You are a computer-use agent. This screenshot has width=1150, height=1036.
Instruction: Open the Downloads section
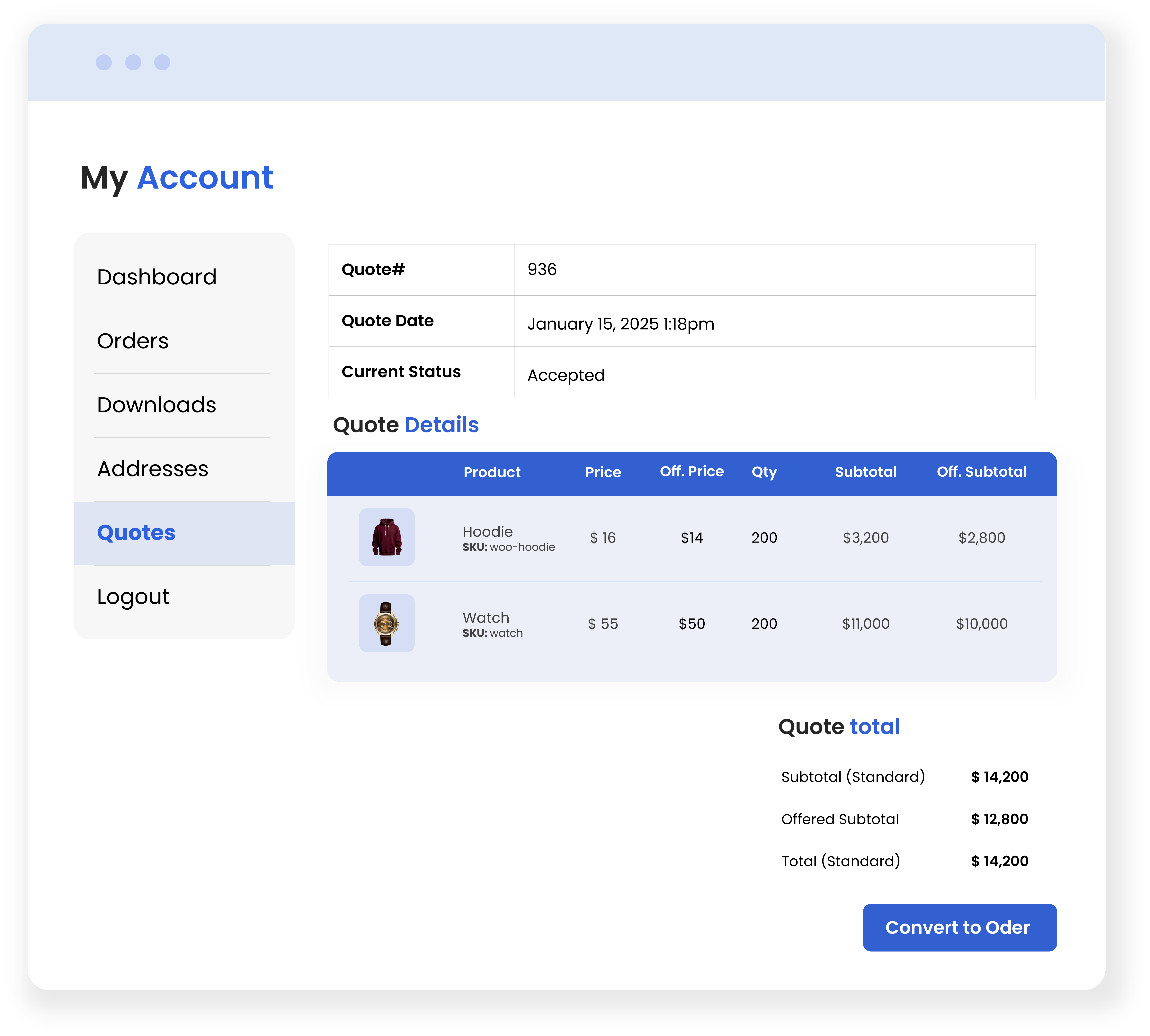[156, 405]
